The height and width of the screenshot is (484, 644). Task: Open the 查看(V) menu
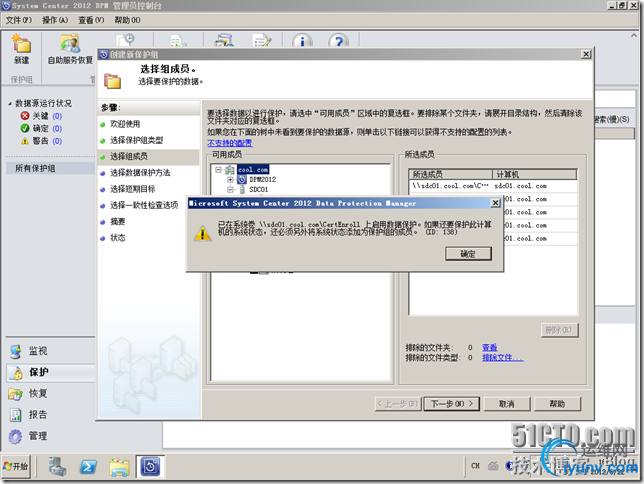(x=91, y=20)
